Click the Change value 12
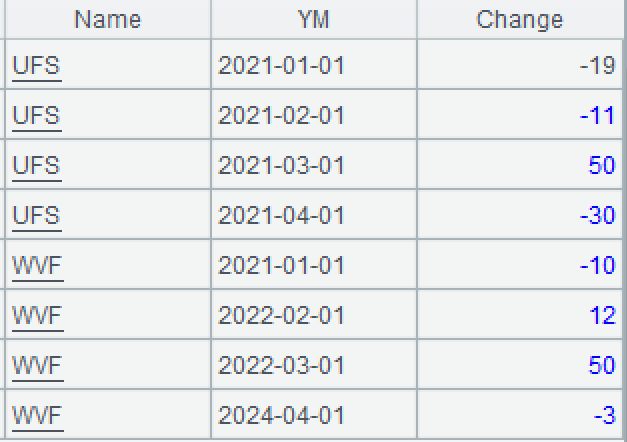 tap(602, 316)
